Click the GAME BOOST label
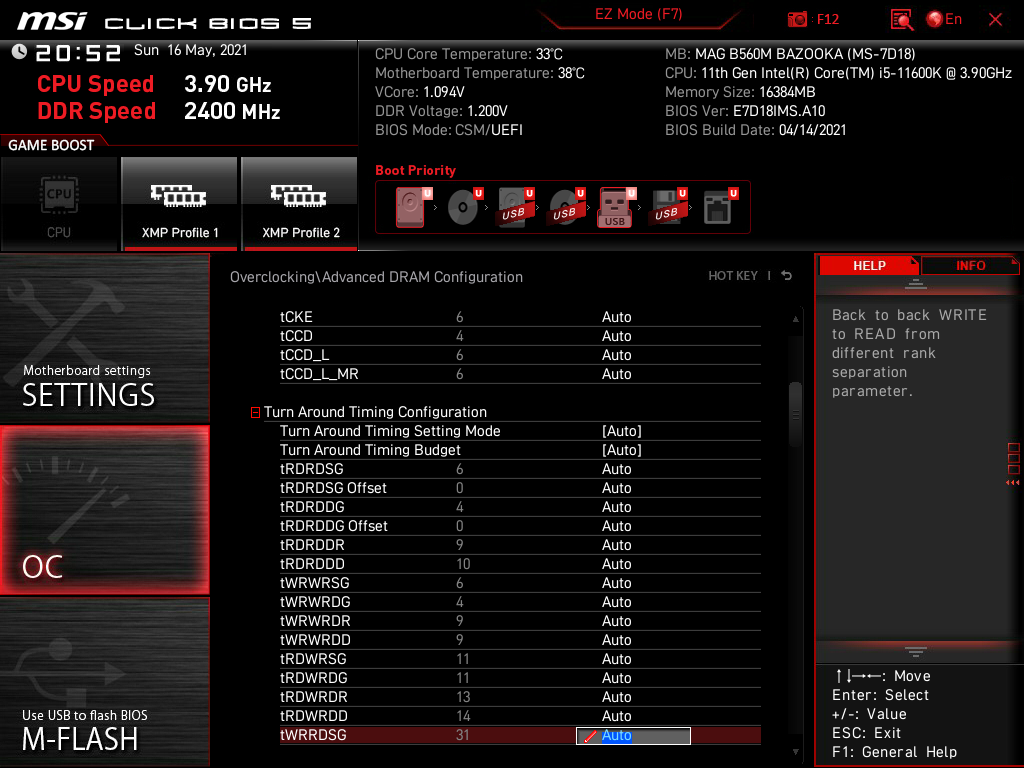This screenshot has height=768, width=1024. (51, 145)
